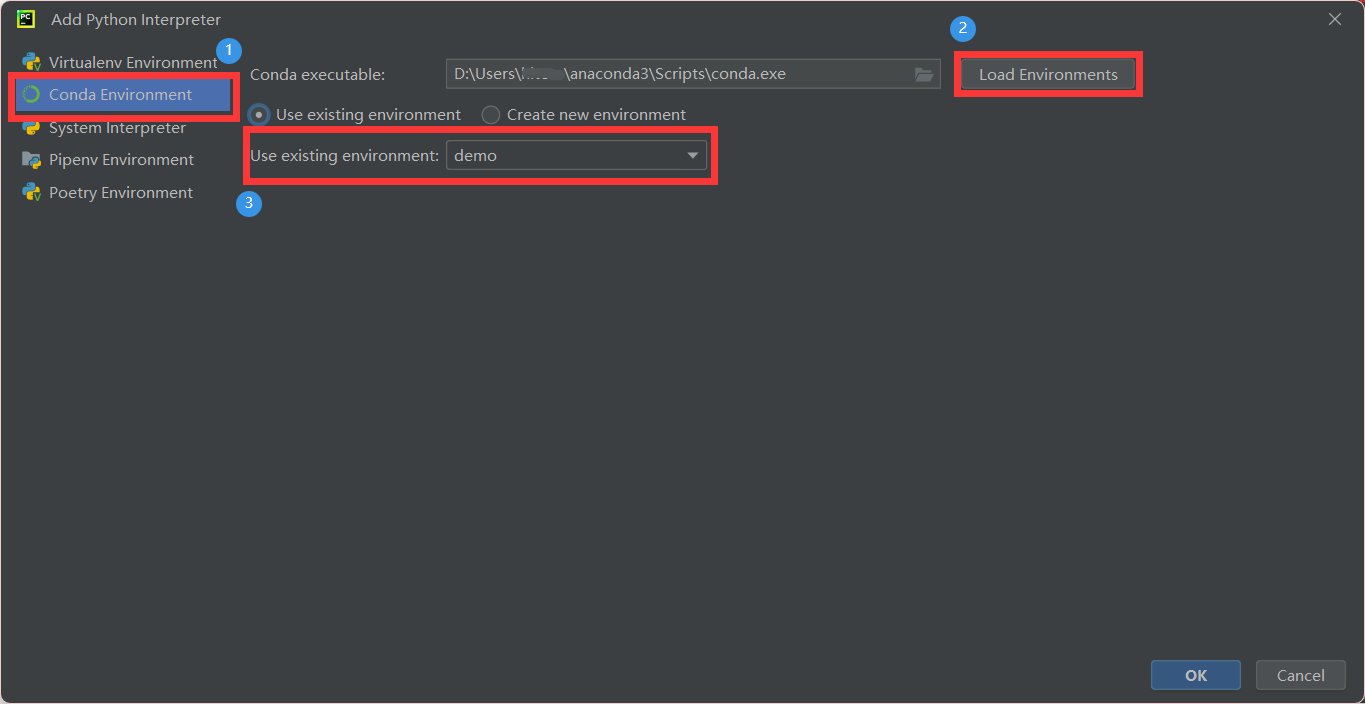
Task: Click the Load Environments button
Action: [x=1048, y=75]
